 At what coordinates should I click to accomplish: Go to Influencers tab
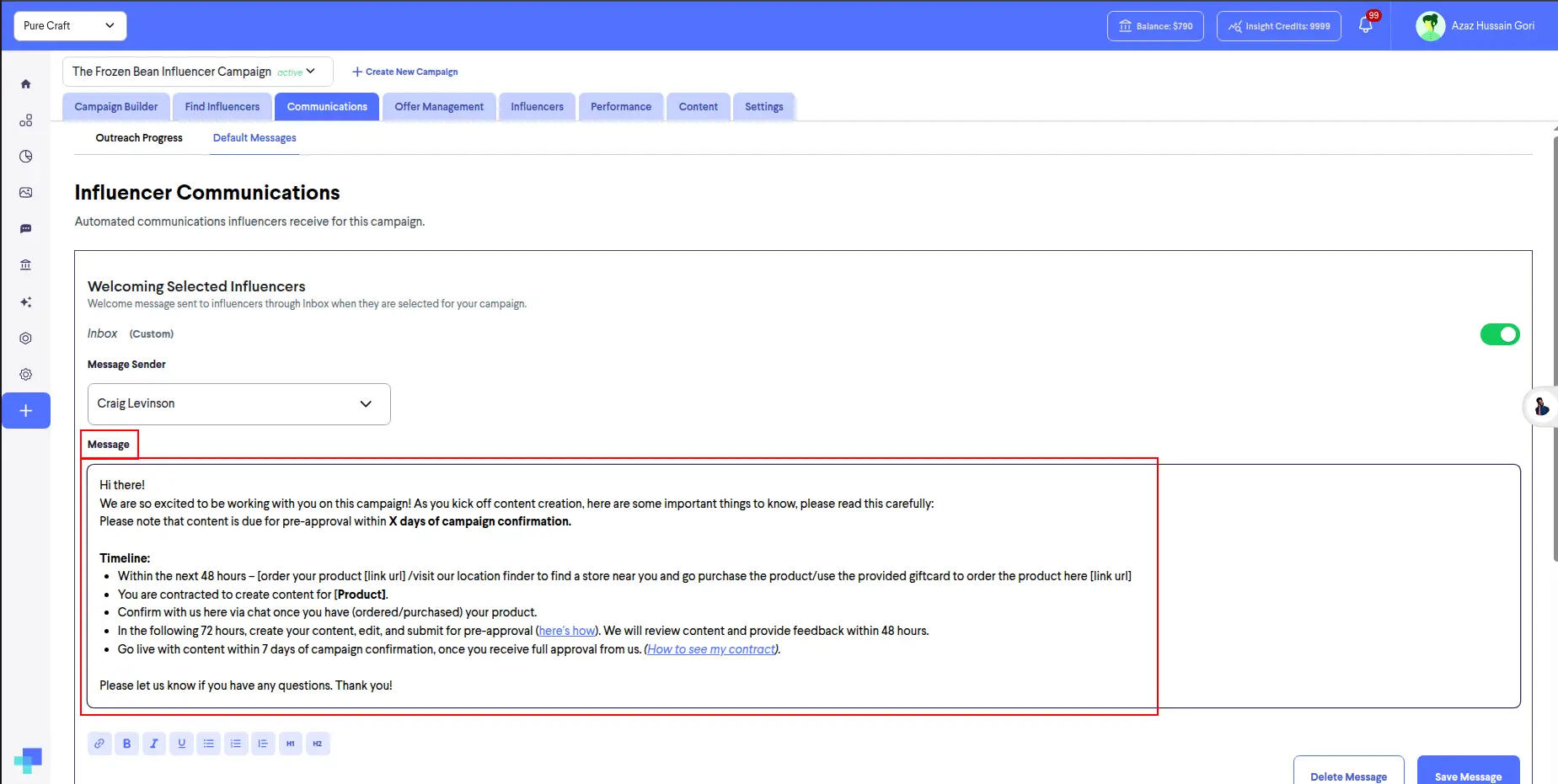tap(537, 107)
